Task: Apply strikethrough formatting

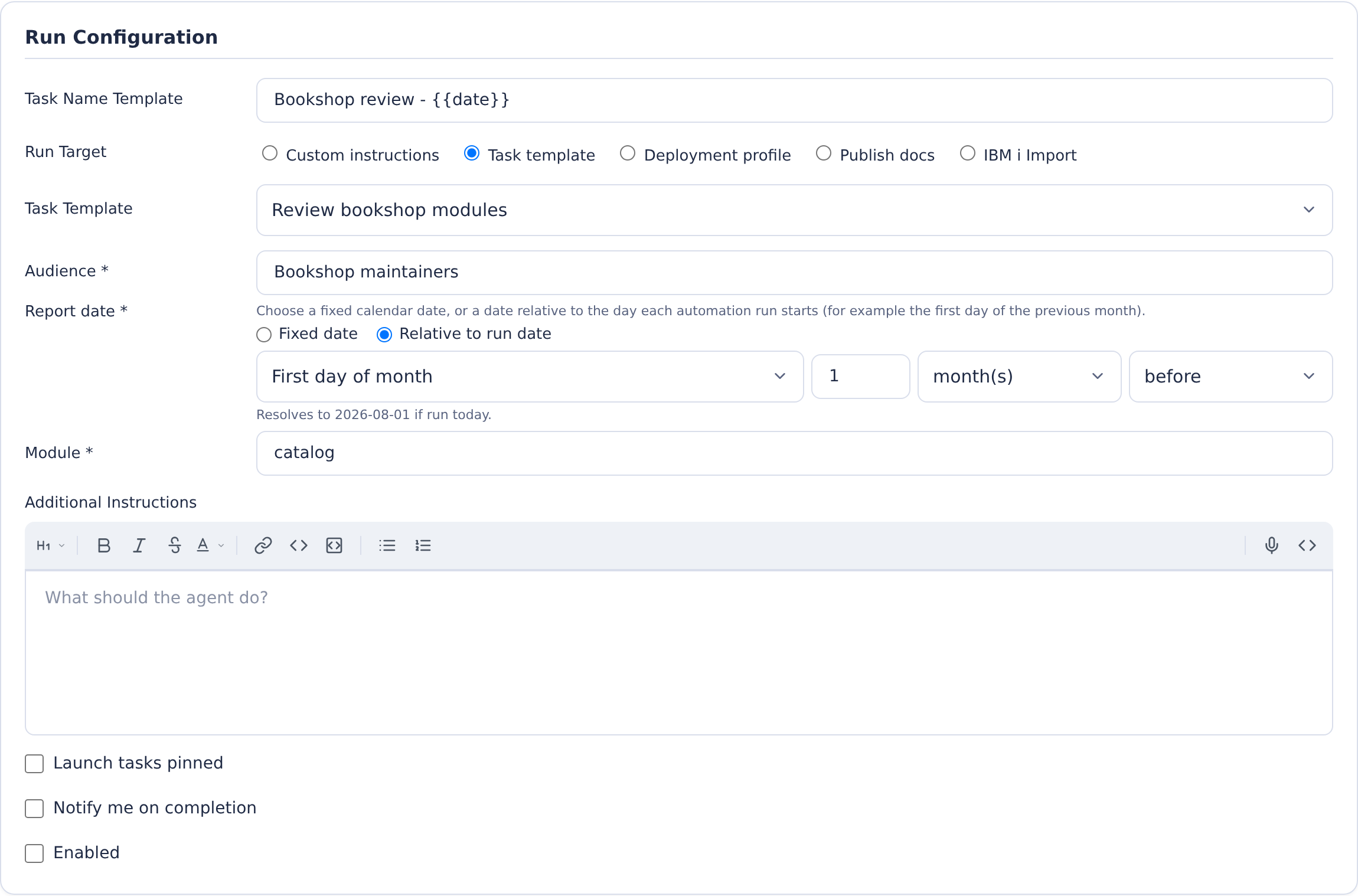Action: click(x=175, y=546)
